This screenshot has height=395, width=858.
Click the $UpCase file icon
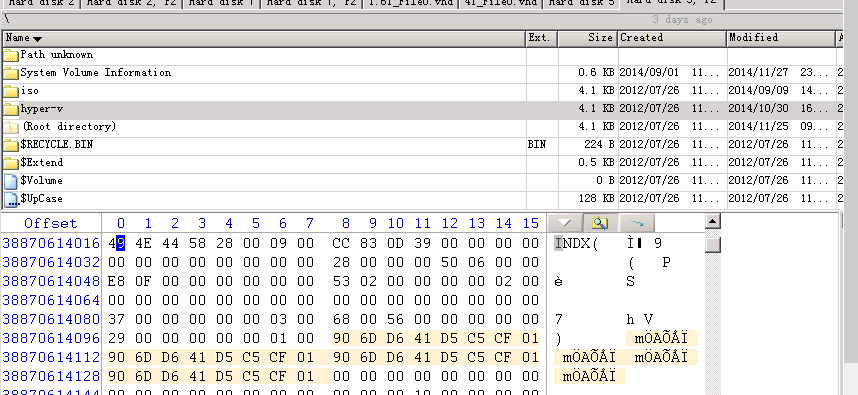[x=11, y=200]
